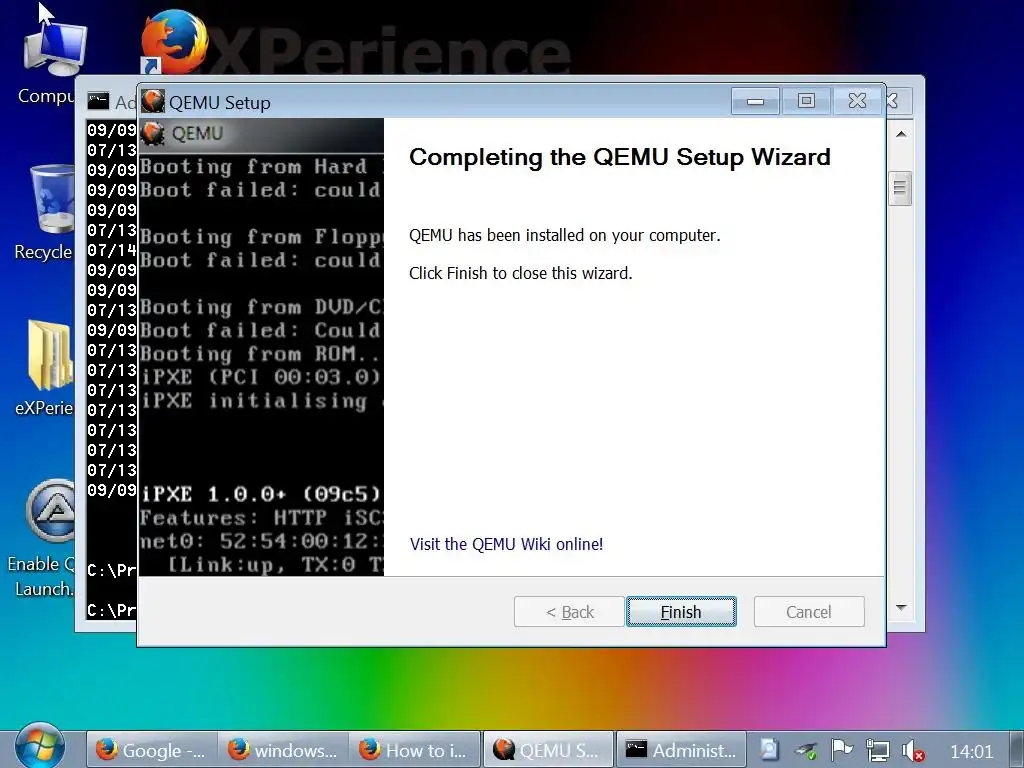Click the command prompt window's title bar icon
This screenshot has width=1024, height=768.
99,101
